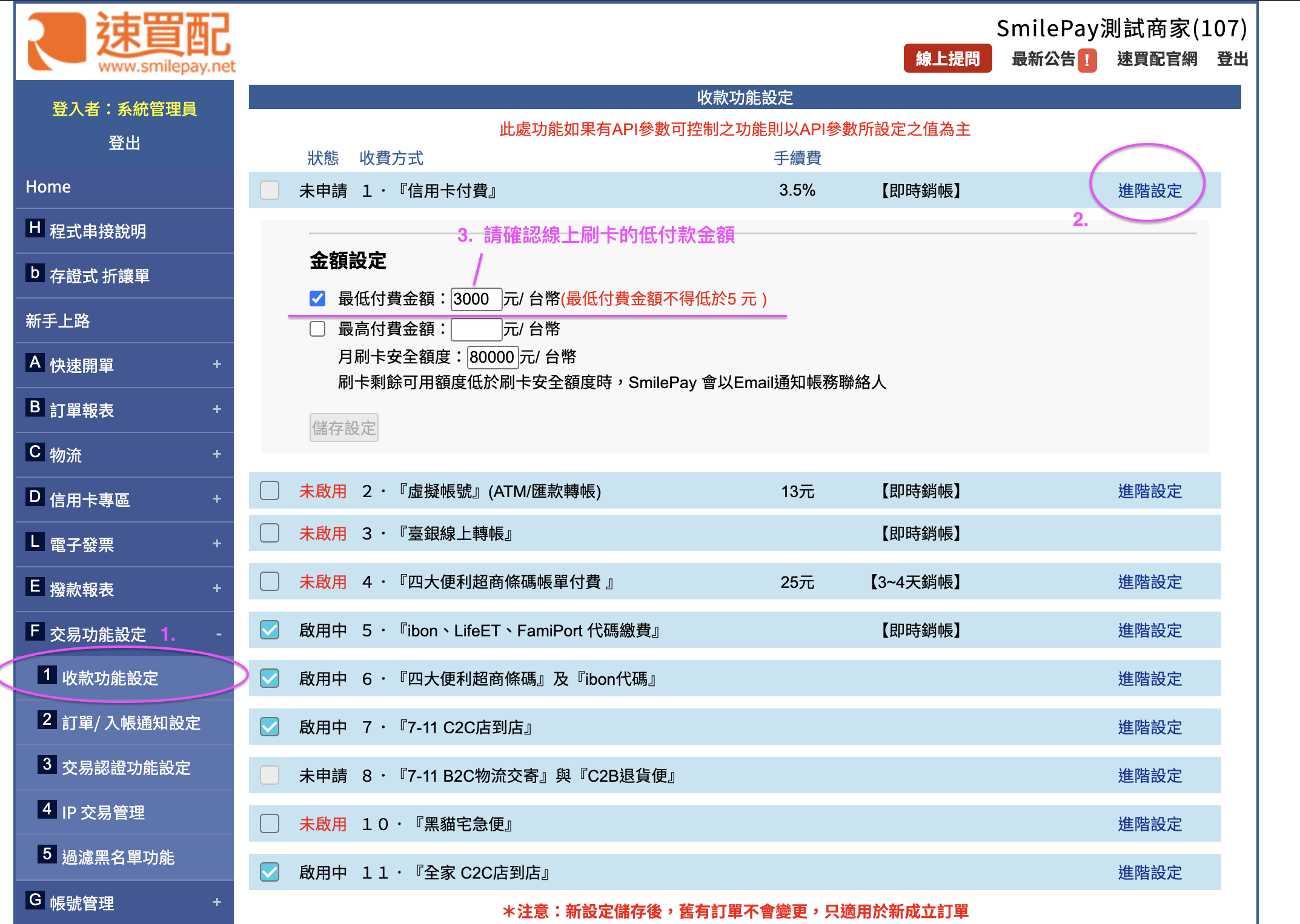1300x924 pixels.
Task: Click the L icon for 電子發票
Action: (x=35, y=542)
